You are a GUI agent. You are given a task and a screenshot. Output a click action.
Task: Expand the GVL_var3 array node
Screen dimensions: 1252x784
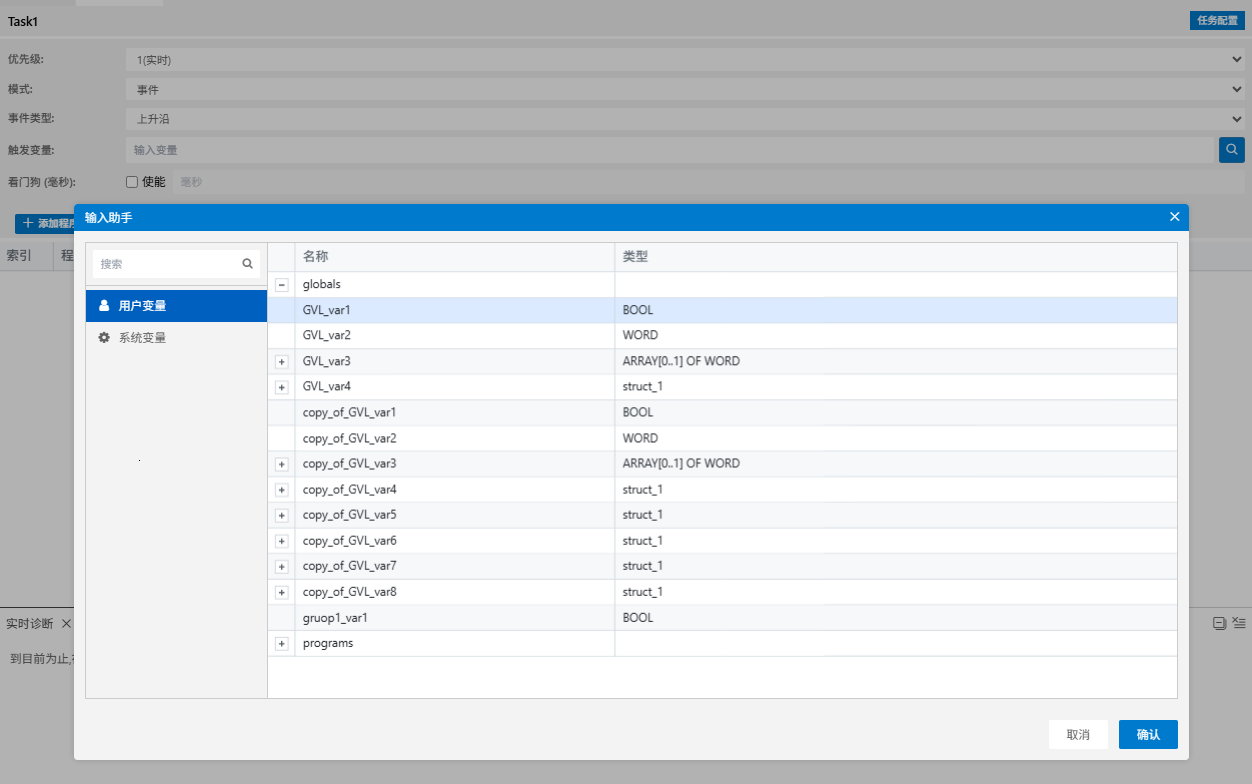click(x=281, y=361)
